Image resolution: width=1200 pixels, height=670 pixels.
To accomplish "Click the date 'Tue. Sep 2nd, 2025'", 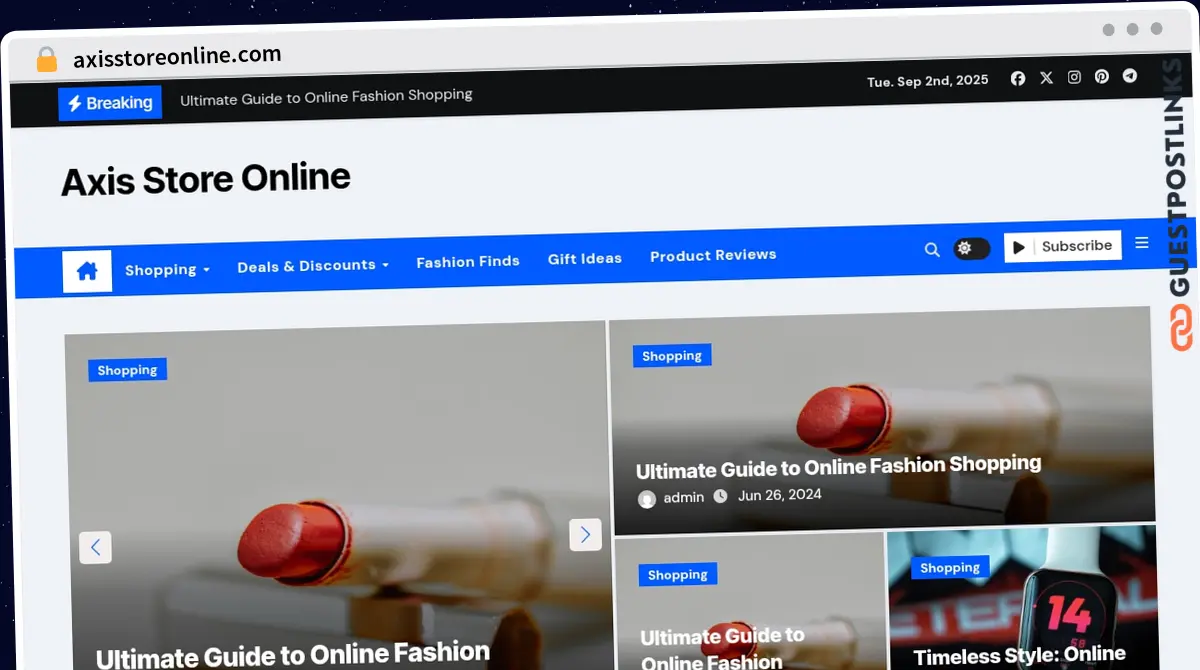I will (x=928, y=81).
